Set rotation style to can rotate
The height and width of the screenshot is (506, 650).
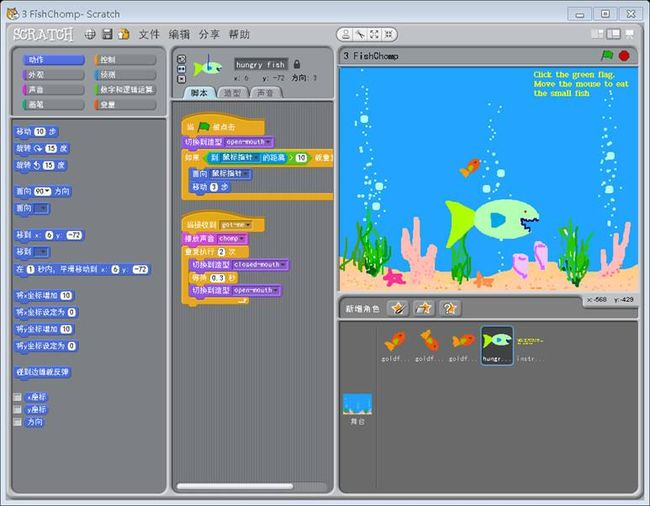(182, 59)
